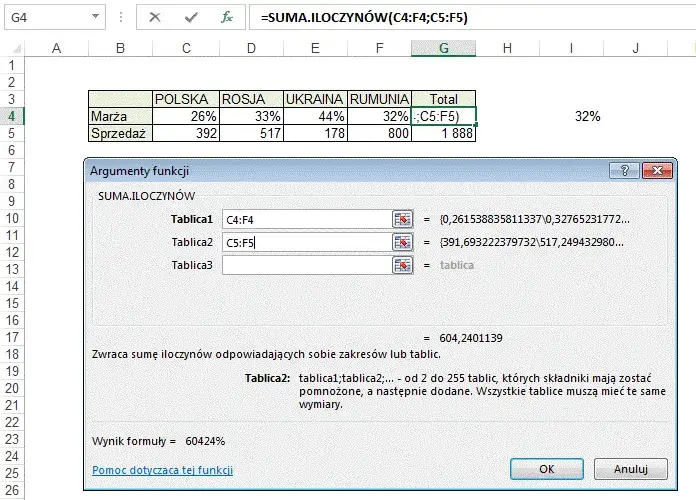The image size is (696, 500).
Task: Click the confirm checkmark icon in formula bar
Action: (x=191, y=17)
